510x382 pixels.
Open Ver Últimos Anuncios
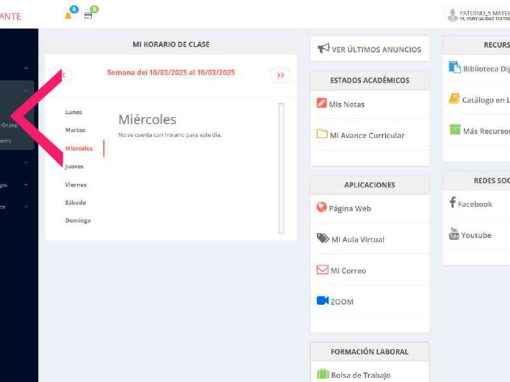pyautogui.click(x=370, y=49)
